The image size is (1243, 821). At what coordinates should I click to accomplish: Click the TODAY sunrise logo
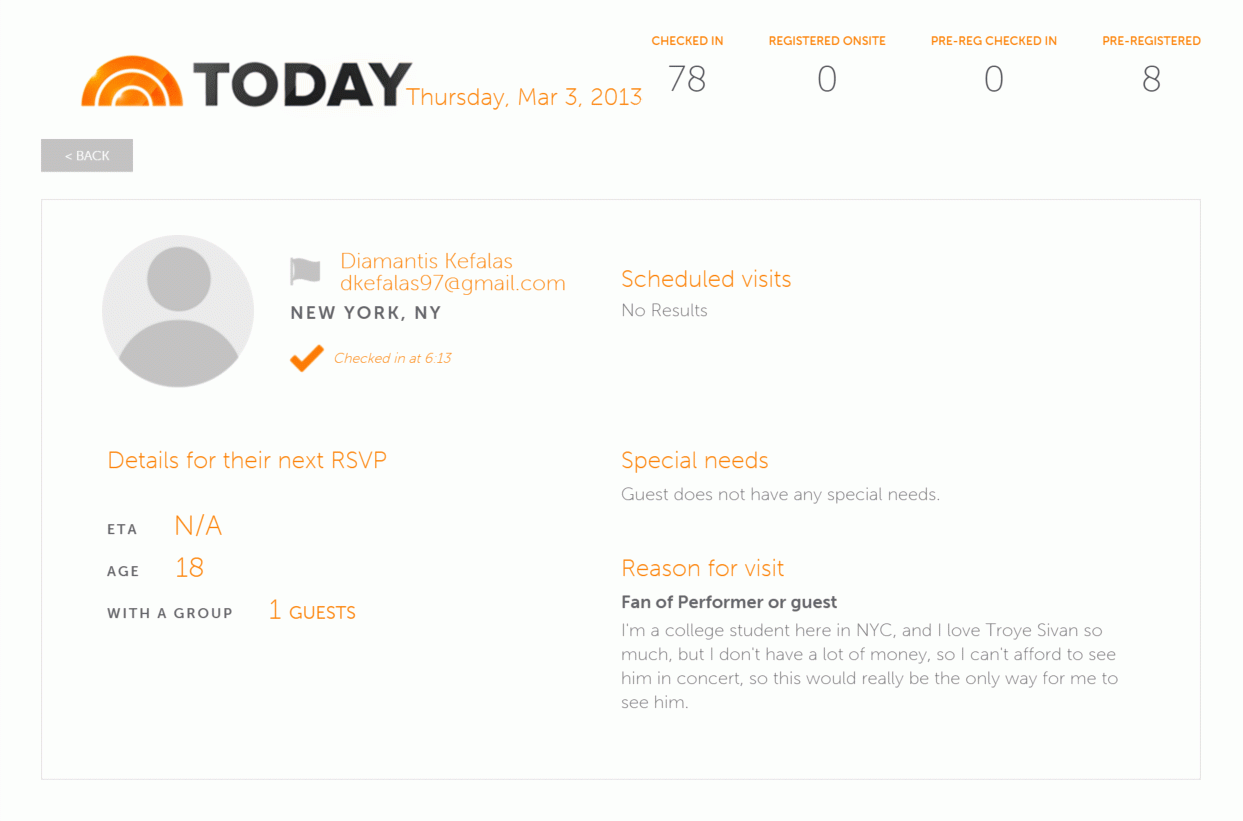coord(246,82)
